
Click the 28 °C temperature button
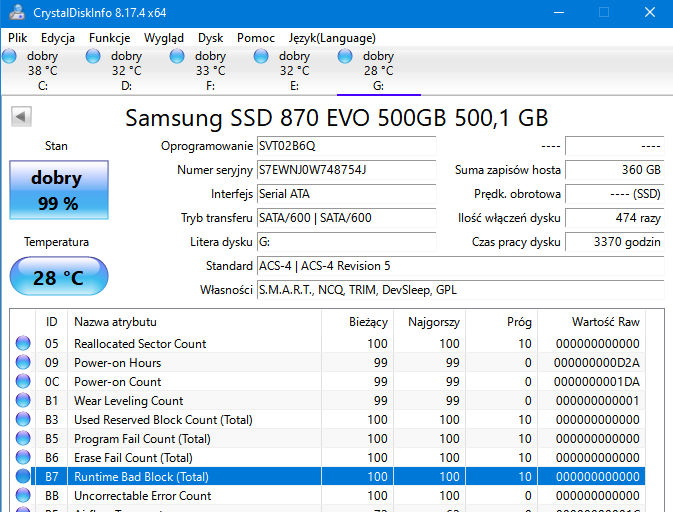pos(59,276)
